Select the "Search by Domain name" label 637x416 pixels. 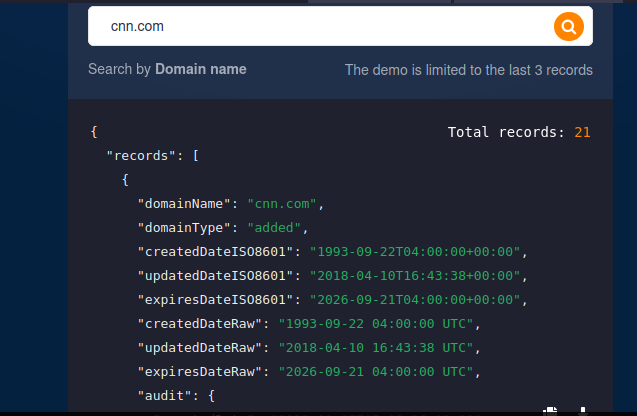(x=167, y=69)
